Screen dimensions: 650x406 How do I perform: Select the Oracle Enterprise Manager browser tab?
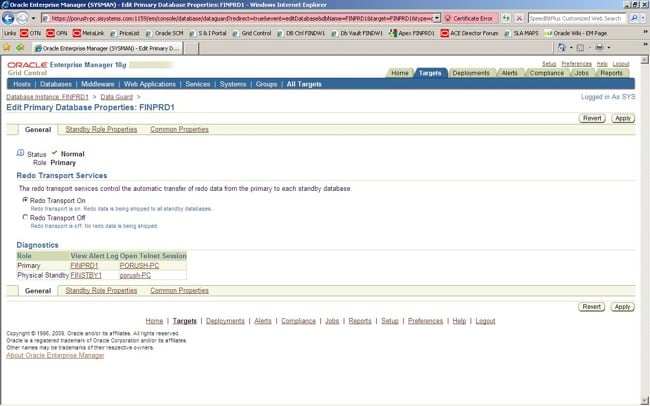[x=107, y=49]
